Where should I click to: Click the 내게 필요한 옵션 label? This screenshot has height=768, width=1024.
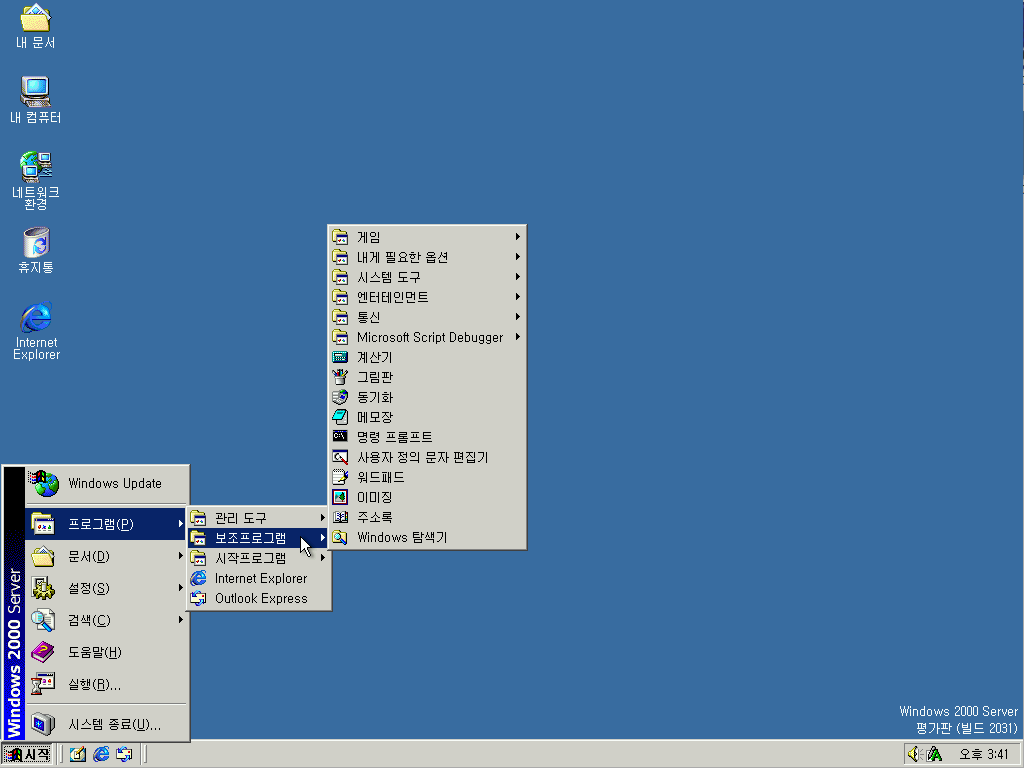[402, 257]
